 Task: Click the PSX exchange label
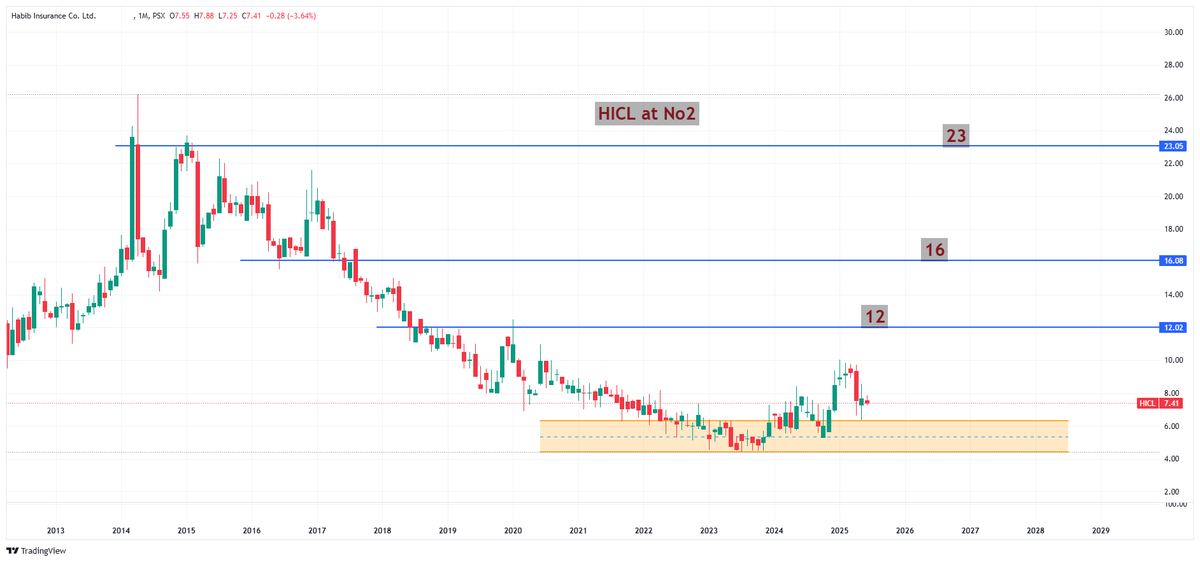coord(158,16)
